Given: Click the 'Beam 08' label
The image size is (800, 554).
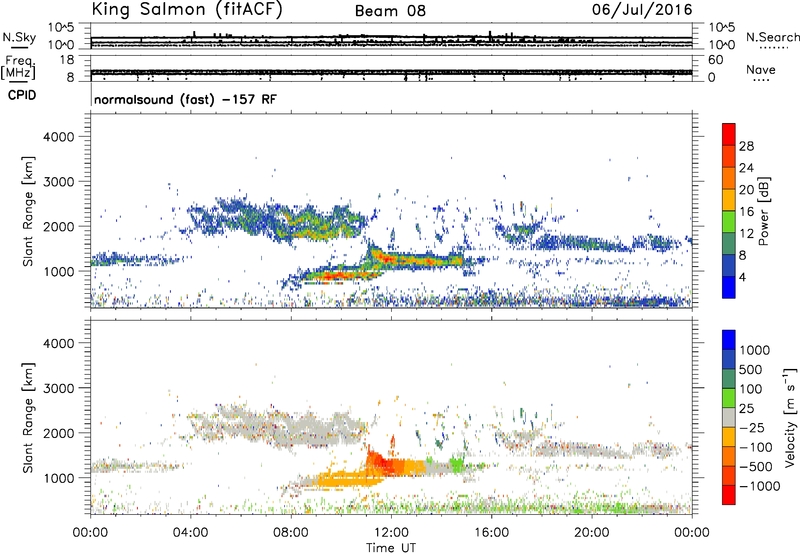Looking at the screenshot, I should tap(390, 11).
